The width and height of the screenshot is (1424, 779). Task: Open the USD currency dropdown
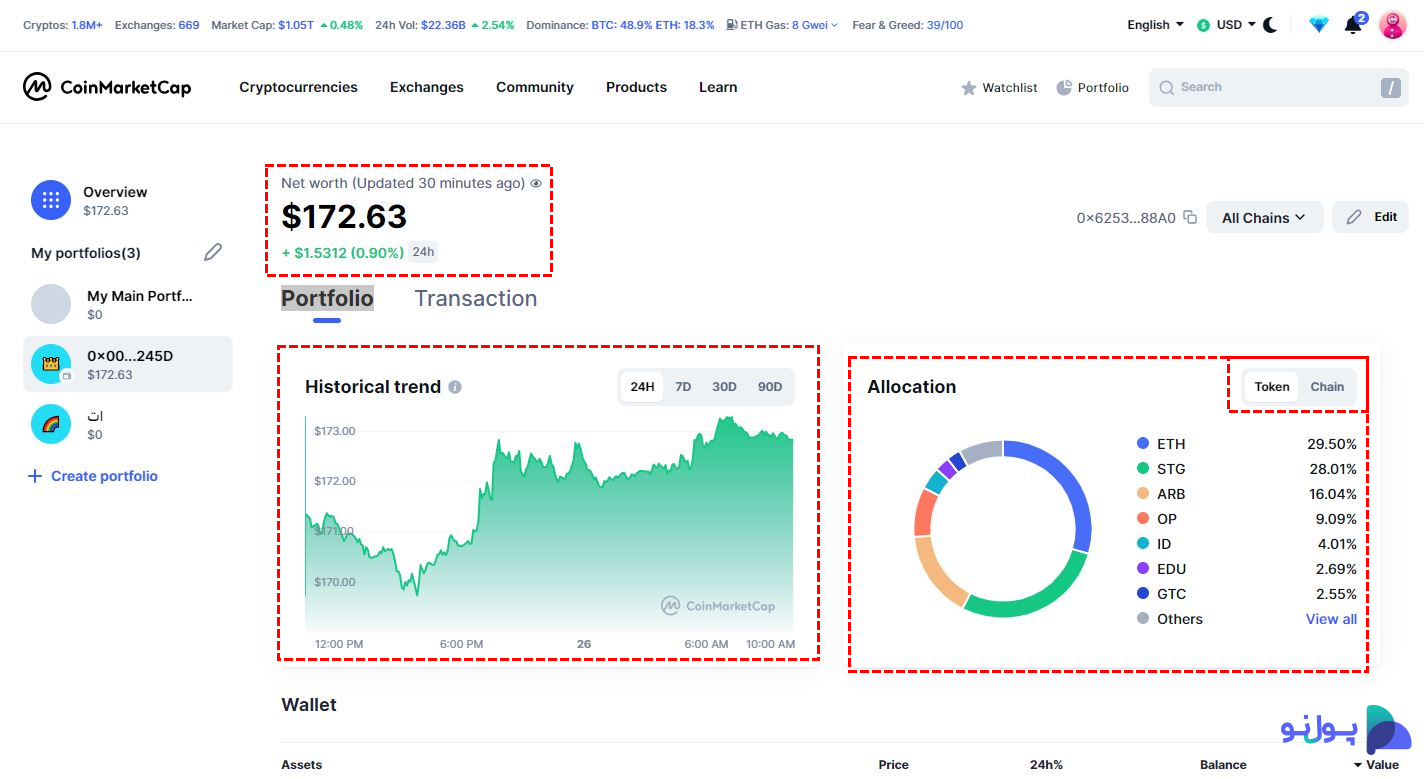click(x=1225, y=25)
